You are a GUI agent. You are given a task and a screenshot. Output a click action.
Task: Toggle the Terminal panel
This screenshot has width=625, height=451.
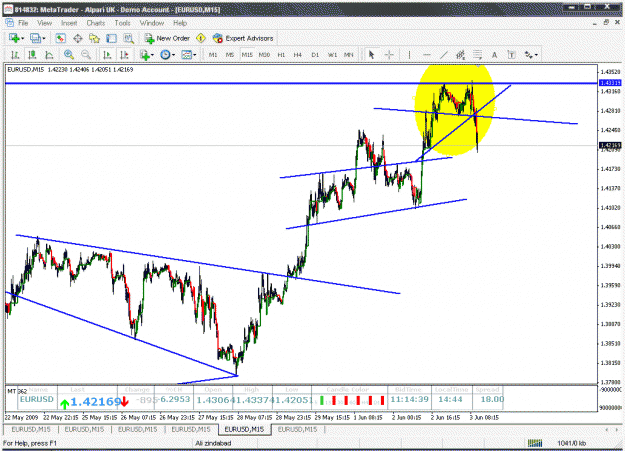click(x=112, y=38)
